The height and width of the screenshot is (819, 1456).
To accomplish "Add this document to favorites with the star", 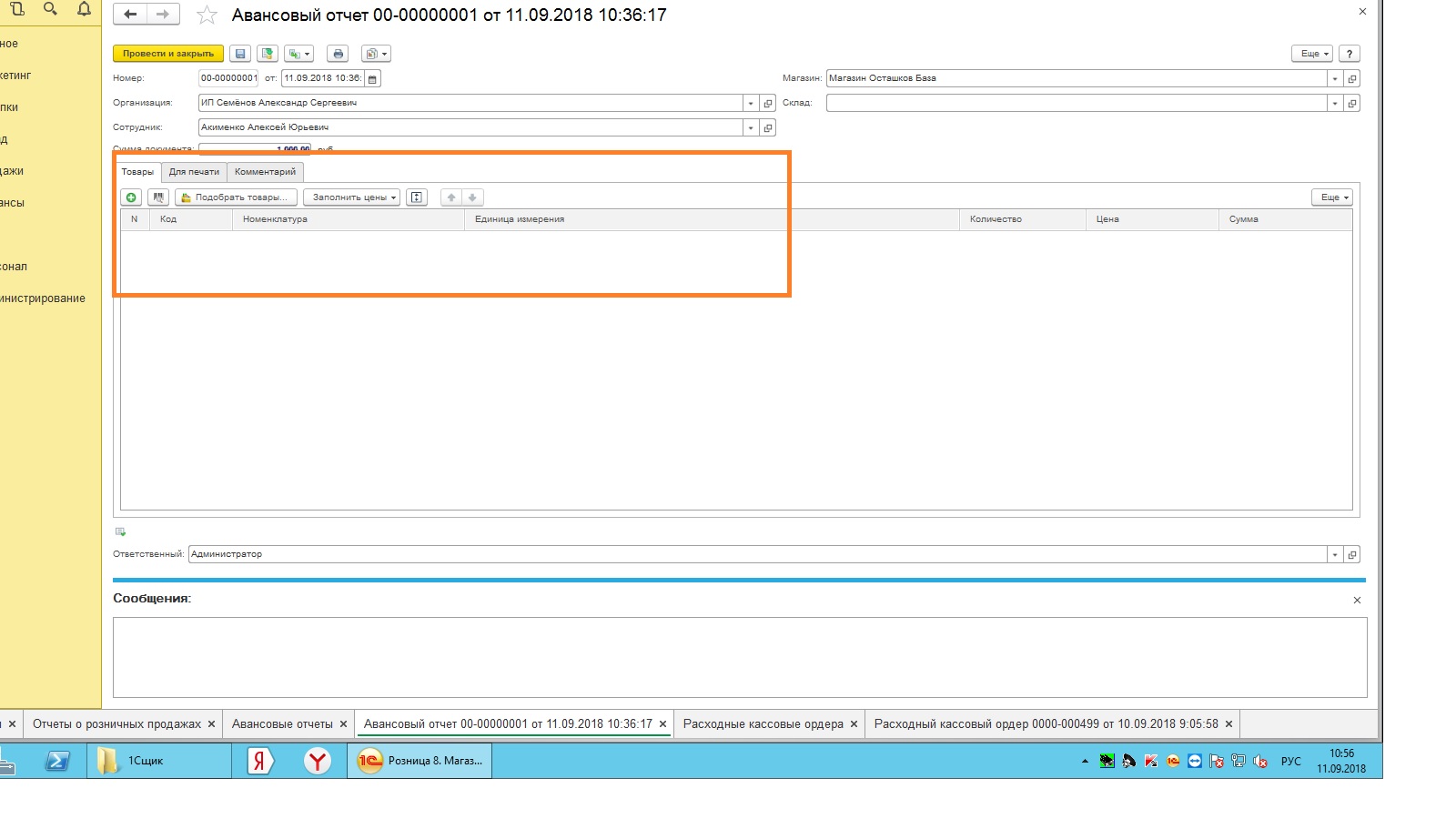I will pos(207,15).
